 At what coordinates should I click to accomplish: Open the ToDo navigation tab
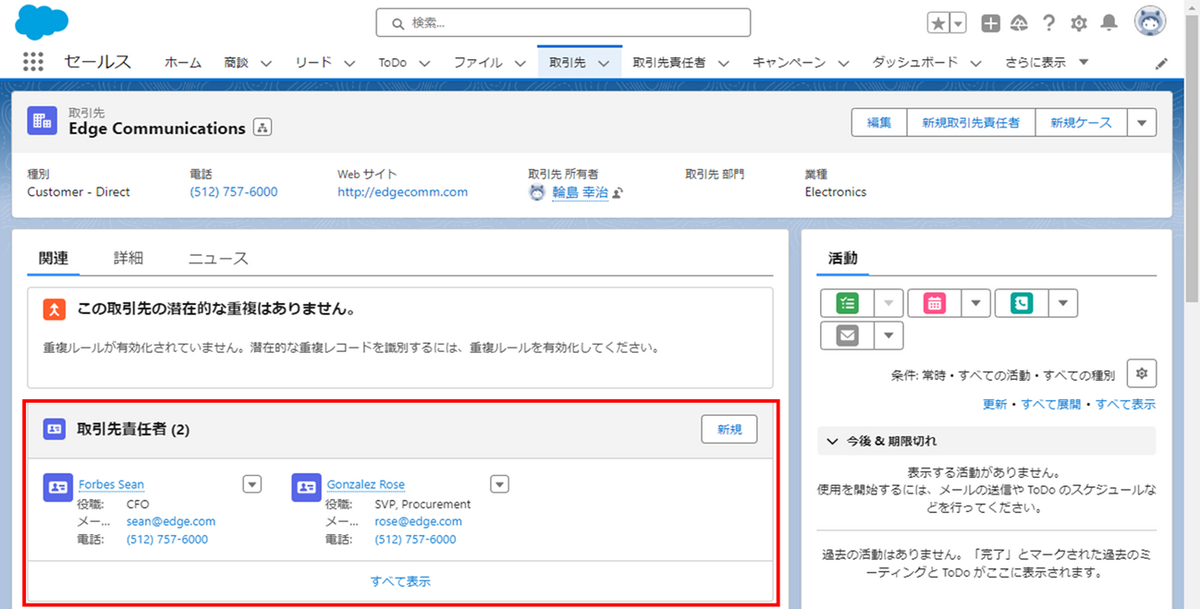coord(392,62)
